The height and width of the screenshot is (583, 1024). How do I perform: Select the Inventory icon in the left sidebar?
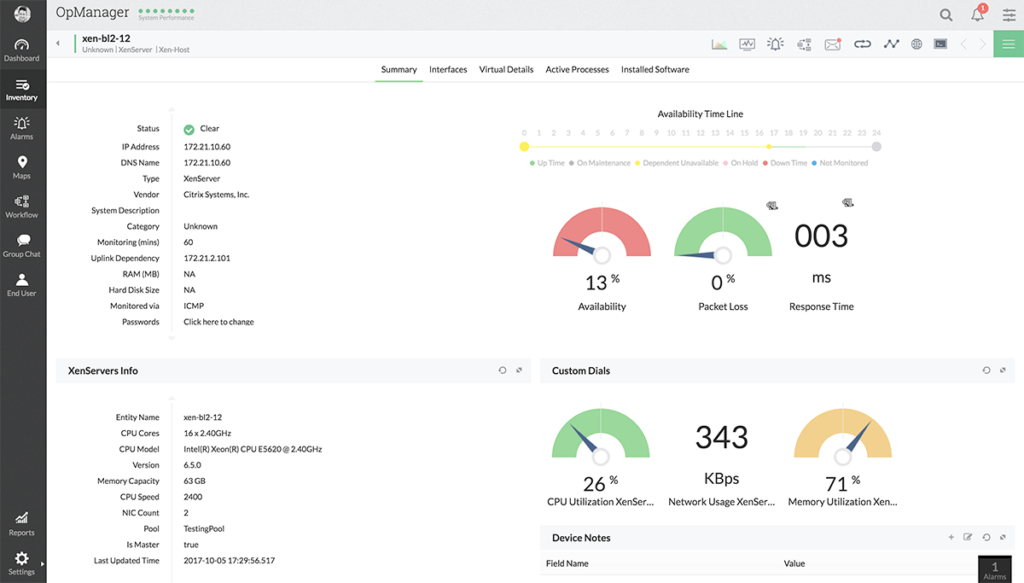(x=21, y=90)
